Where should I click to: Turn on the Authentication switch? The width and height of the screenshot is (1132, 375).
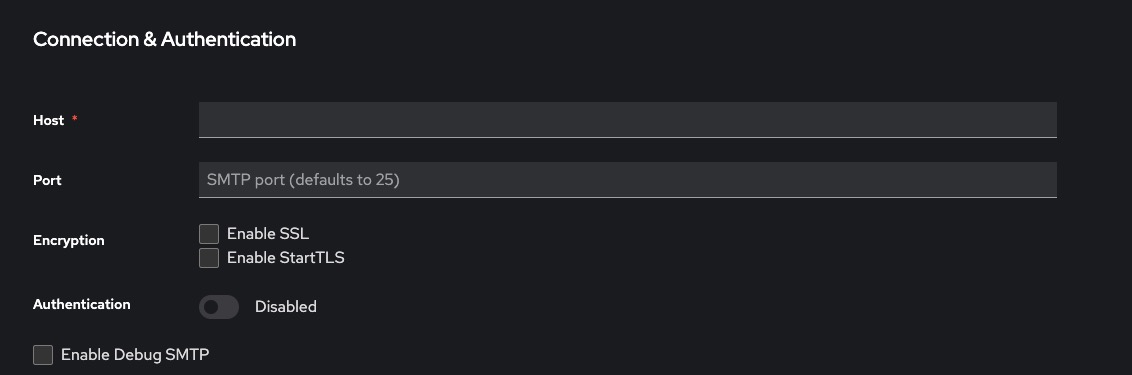tap(219, 307)
